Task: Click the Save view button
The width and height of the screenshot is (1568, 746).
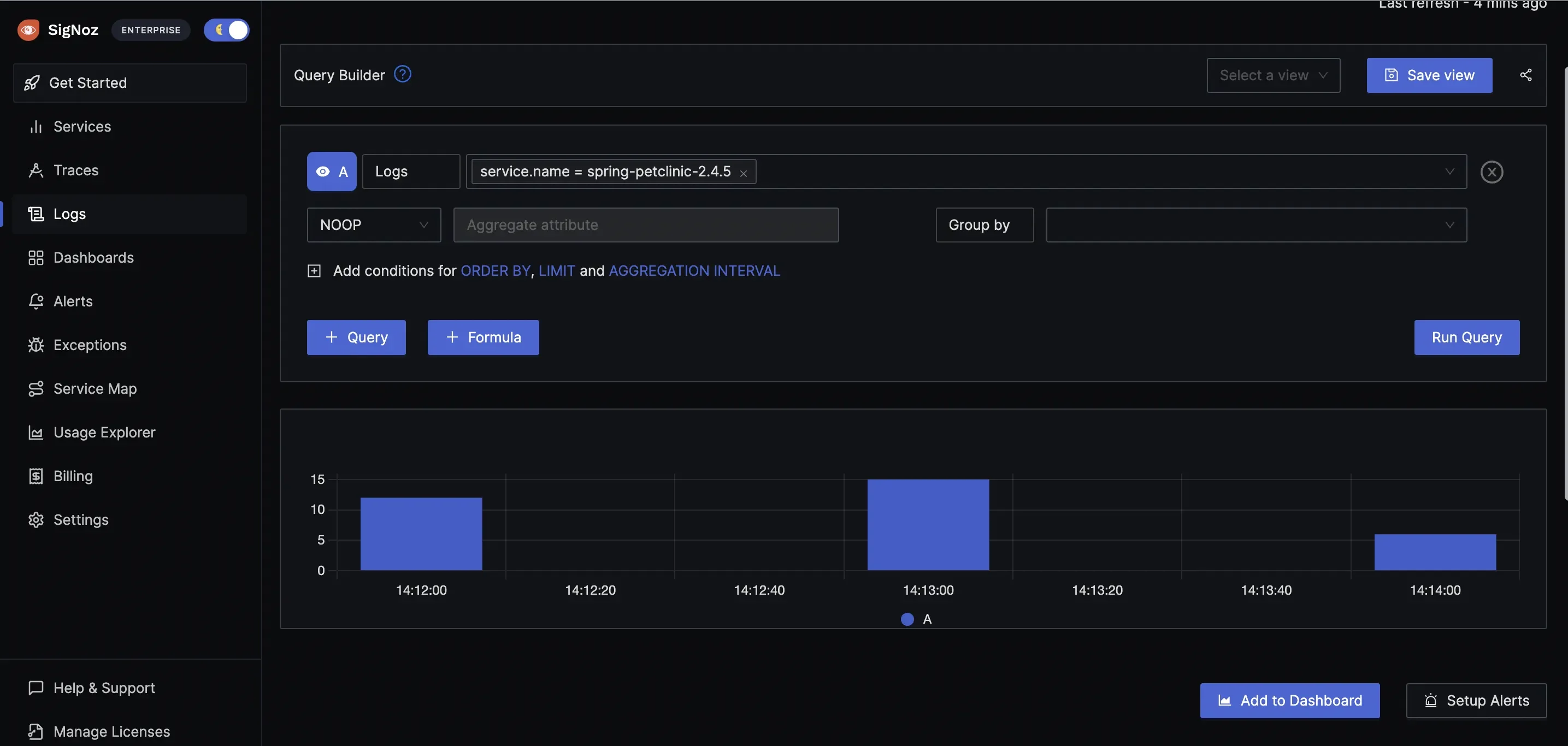Action: tap(1429, 75)
